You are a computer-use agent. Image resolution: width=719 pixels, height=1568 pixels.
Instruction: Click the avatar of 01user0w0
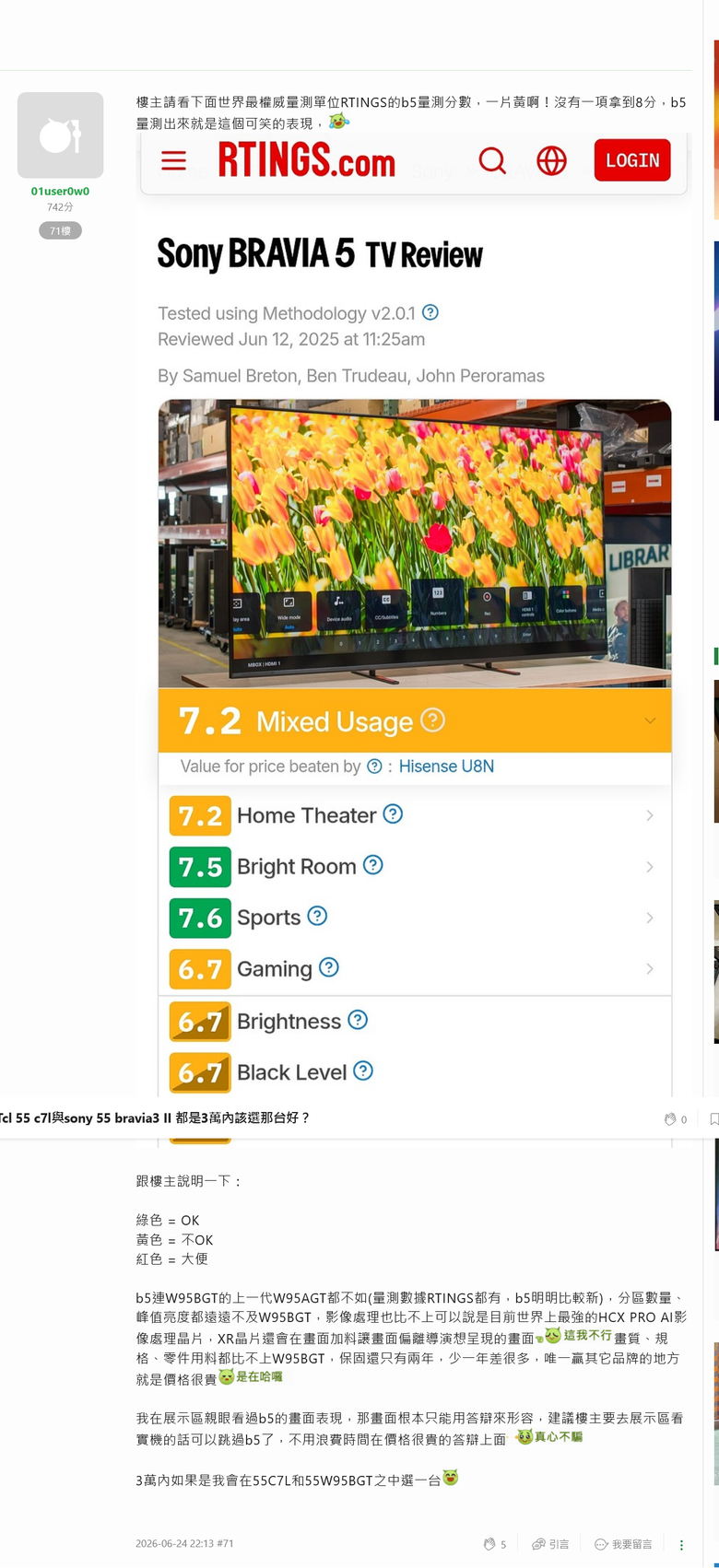pyautogui.click(x=61, y=135)
